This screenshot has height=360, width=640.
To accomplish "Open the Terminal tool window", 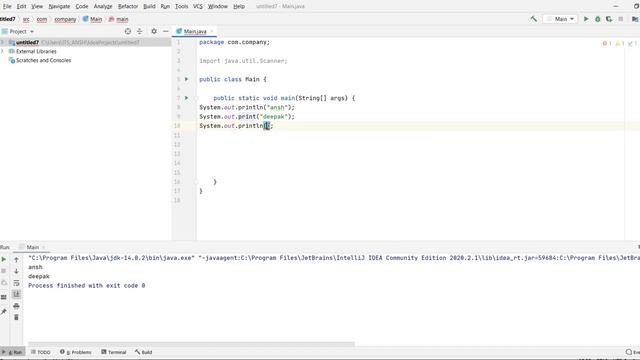I will pos(114,352).
